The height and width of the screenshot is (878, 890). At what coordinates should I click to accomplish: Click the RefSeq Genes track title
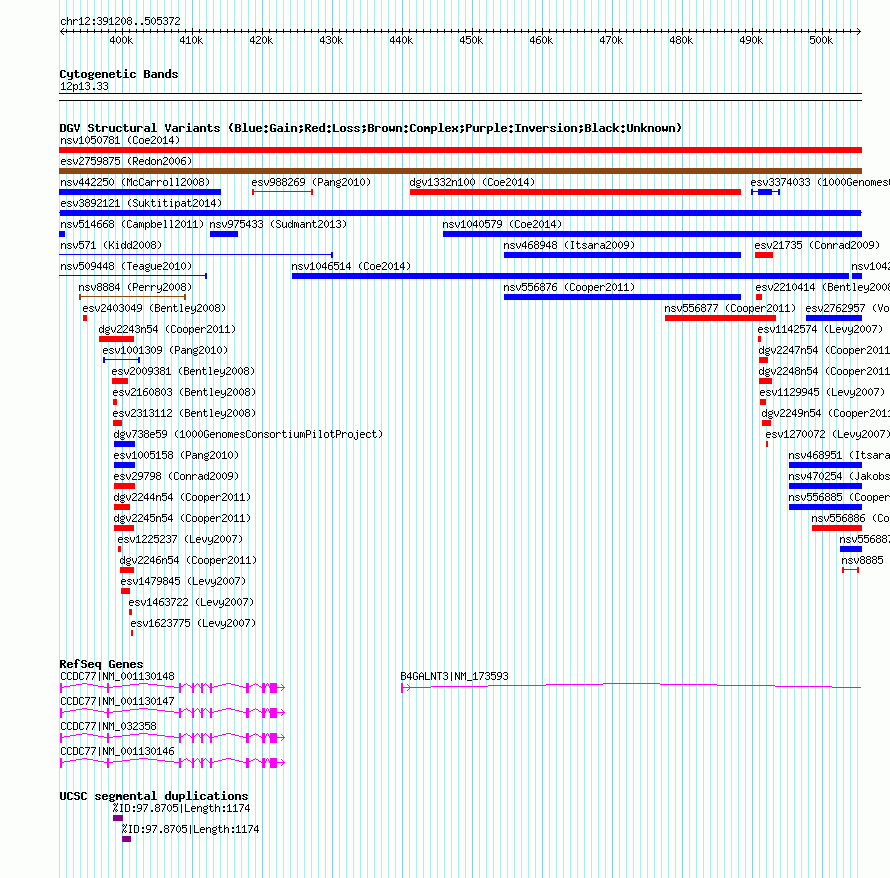101,664
